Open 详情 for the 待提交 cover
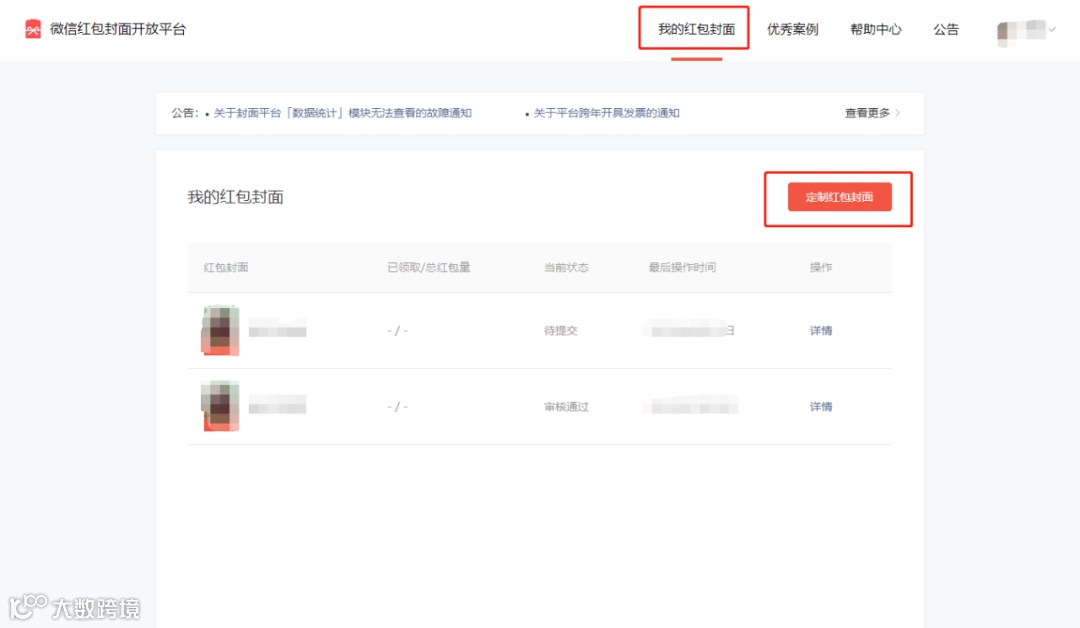Image resolution: width=1080 pixels, height=628 pixels. [x=821, y=331]
